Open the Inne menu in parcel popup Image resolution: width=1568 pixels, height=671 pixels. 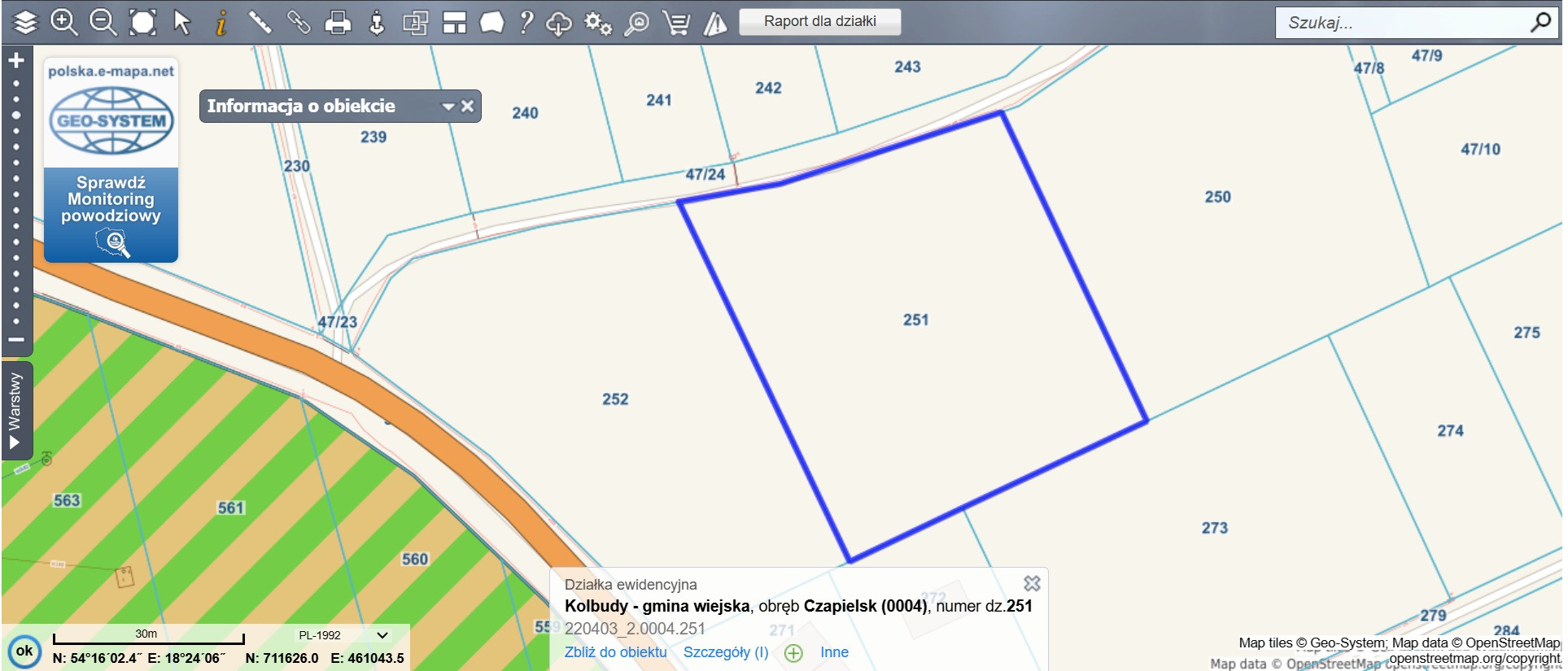click(834, 652)
